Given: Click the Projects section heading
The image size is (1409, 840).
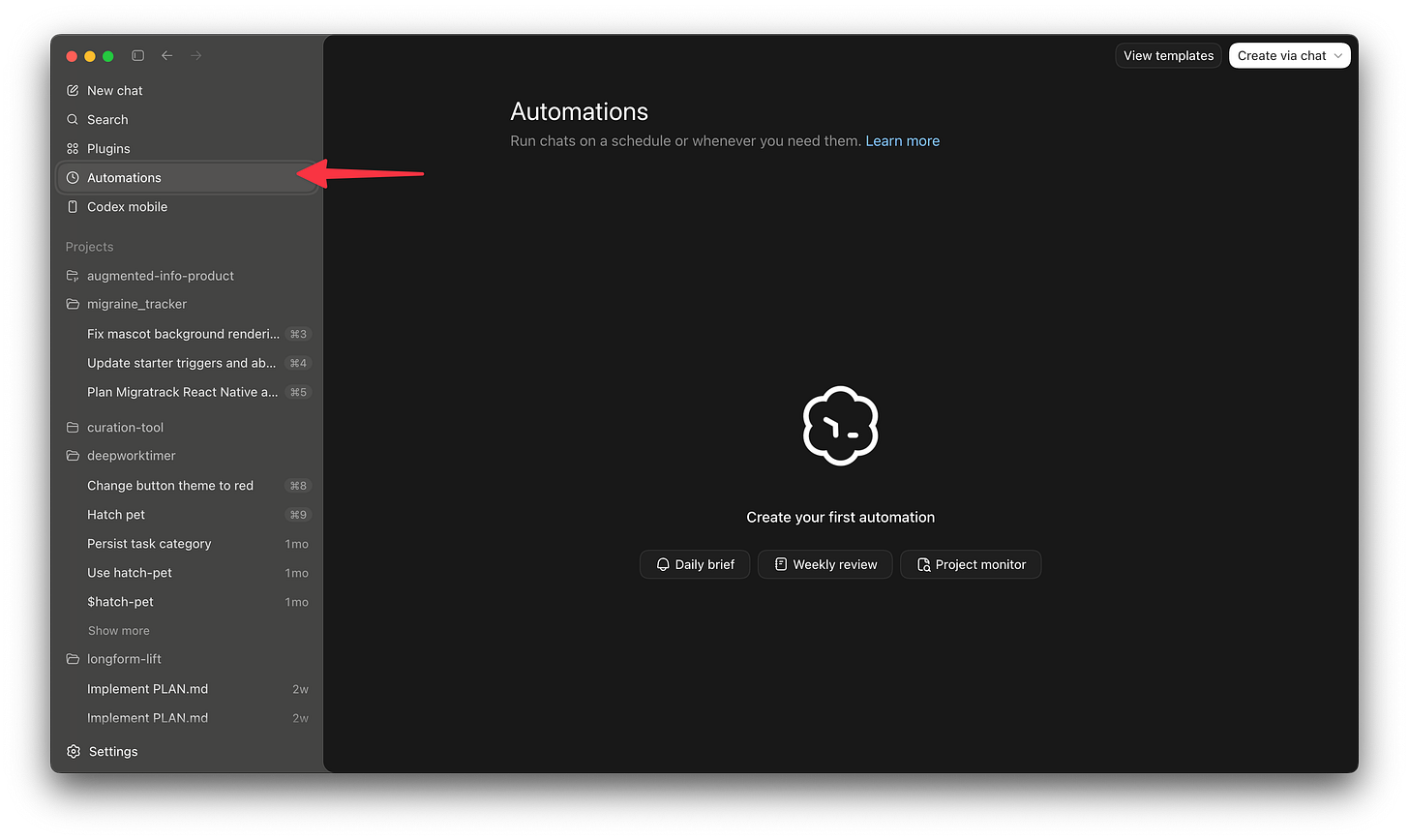Looking at the screenshot, I should pyautogui.click(x=89, y=247).
